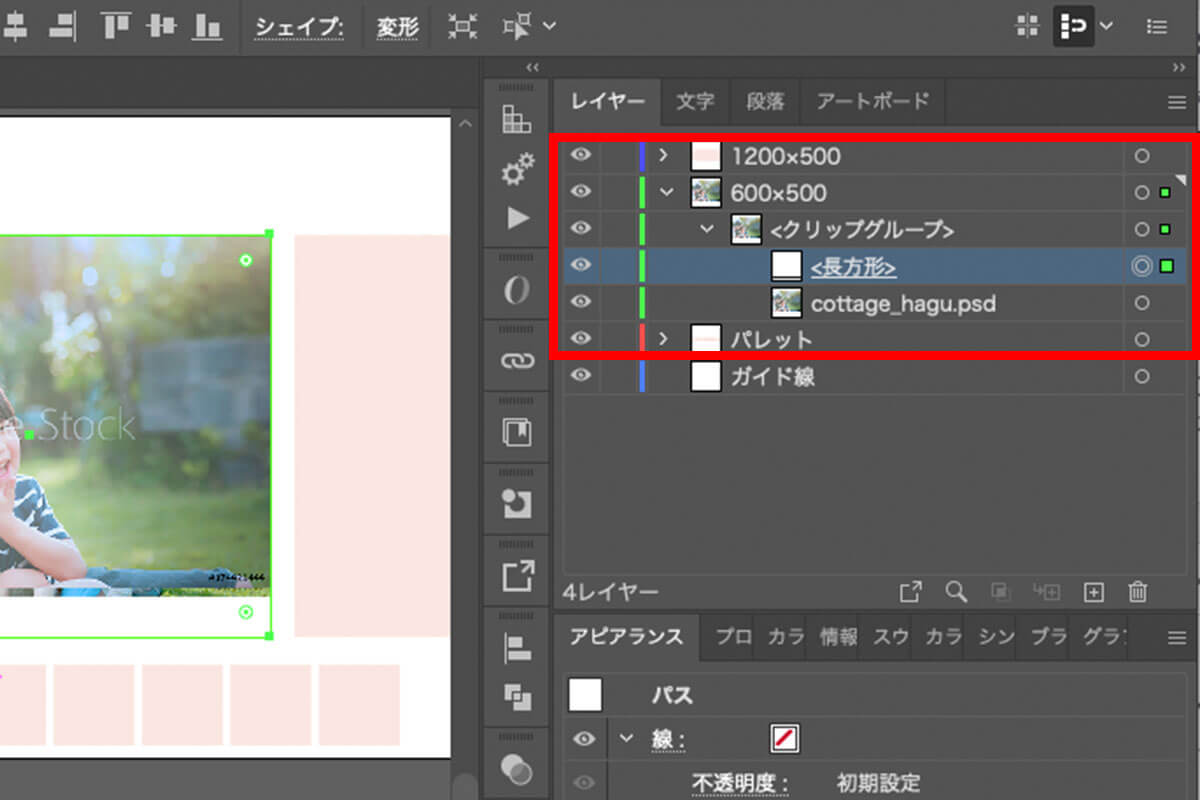The width and height of the screenshot is (1200, 800).
Task: Switch to the アートボード tab
Action: click(x=872, y=101)
